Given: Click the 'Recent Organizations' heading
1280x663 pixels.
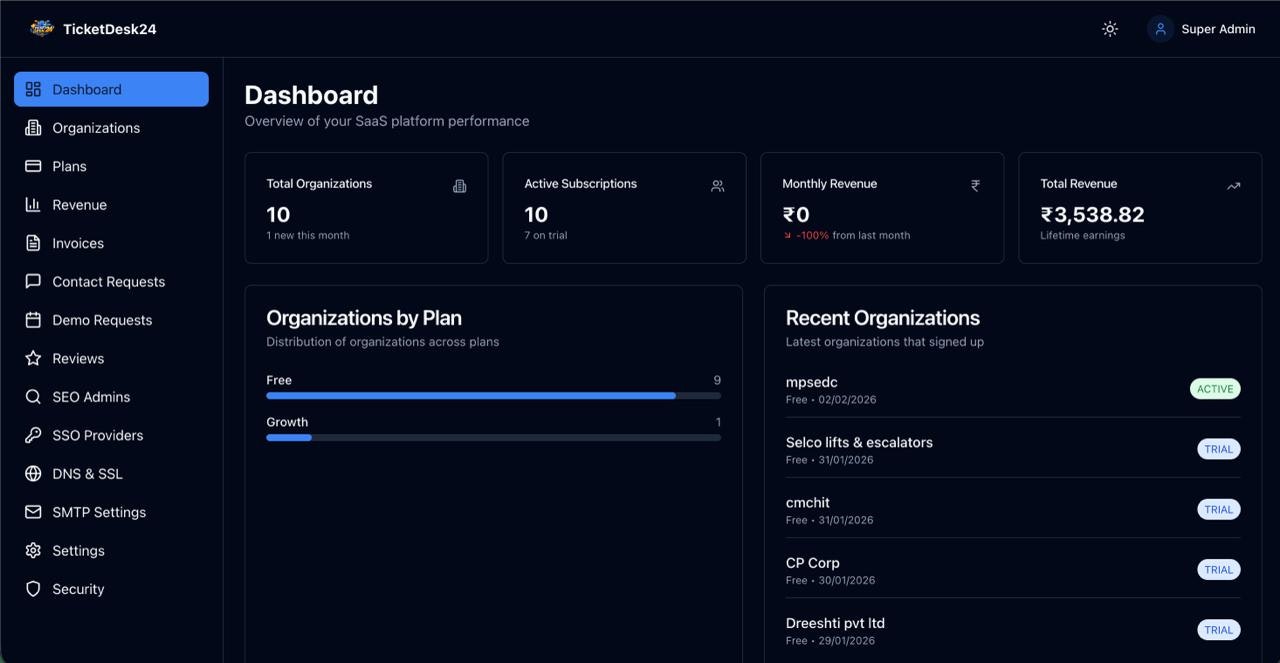Looking at the screenshot, I should coord(883,318).
